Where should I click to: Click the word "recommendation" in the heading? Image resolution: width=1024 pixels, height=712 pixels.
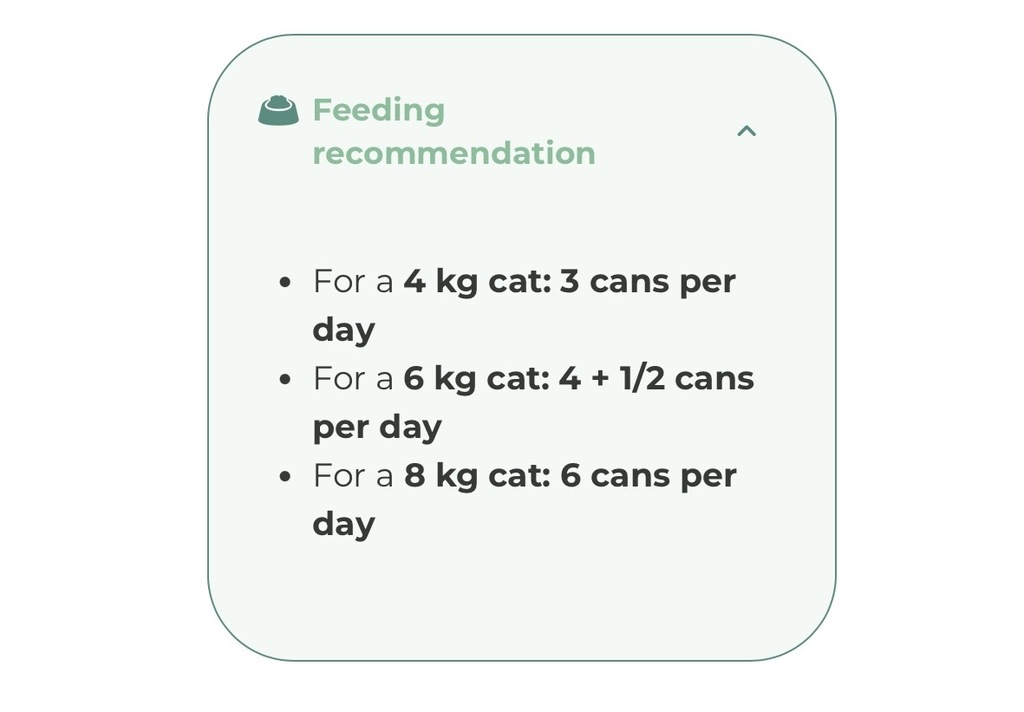coord(453,153)
